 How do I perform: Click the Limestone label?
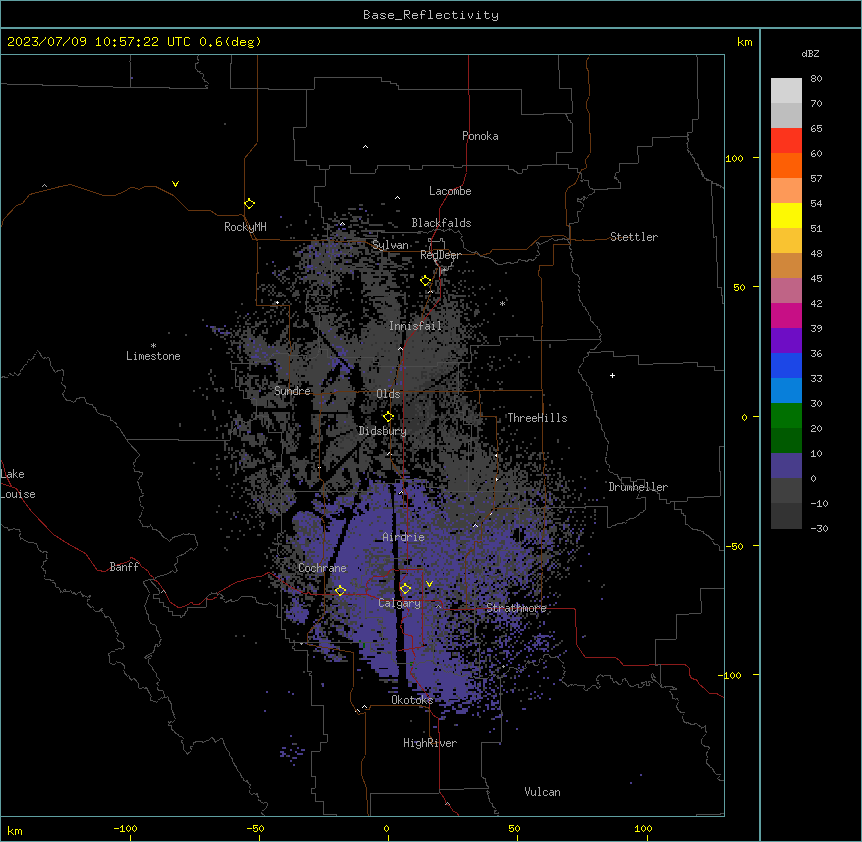(x=153, y=356)
